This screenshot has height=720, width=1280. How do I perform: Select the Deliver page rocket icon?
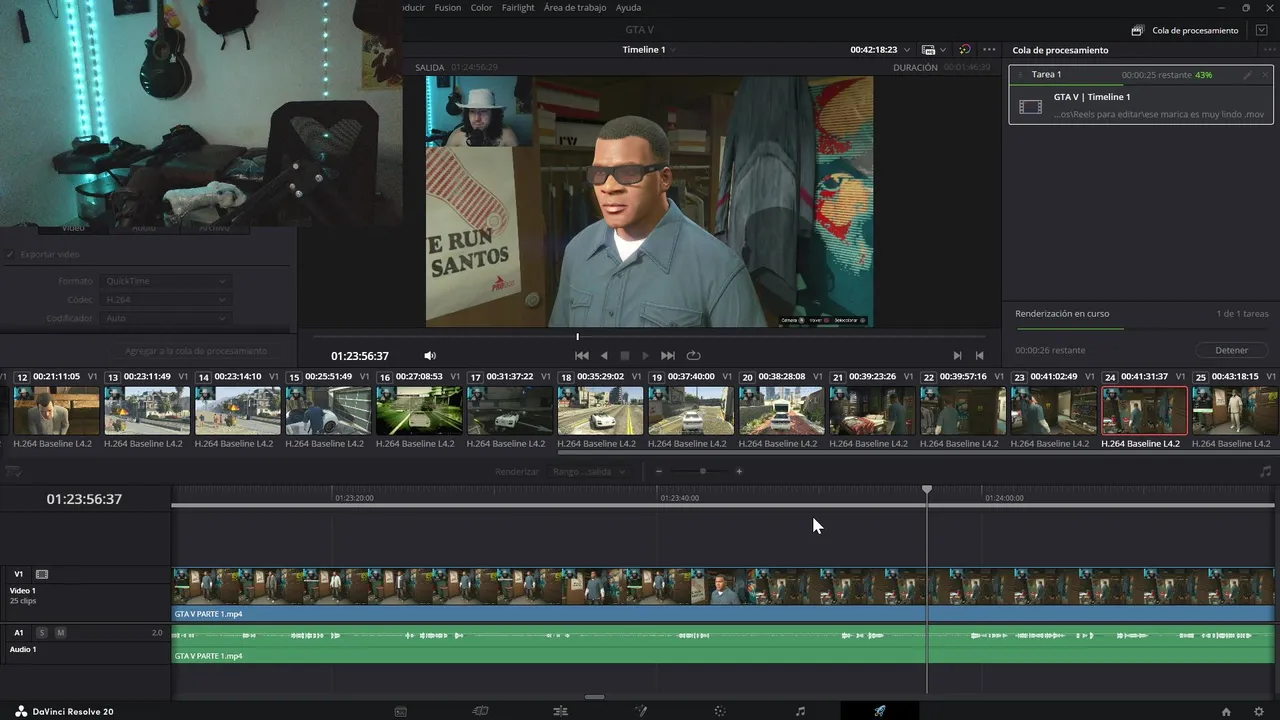coord(880,711)
